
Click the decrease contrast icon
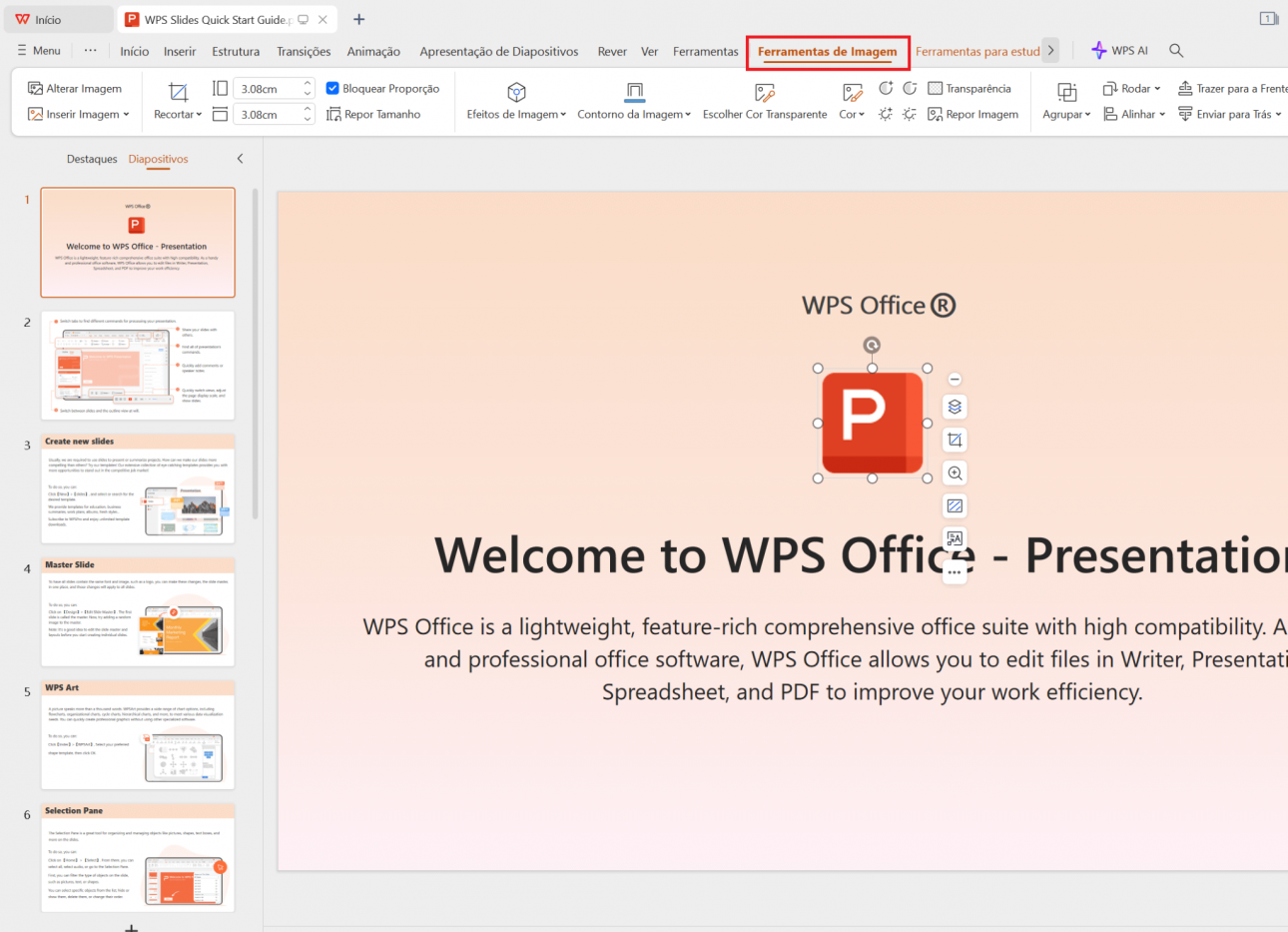coord(910,88)
